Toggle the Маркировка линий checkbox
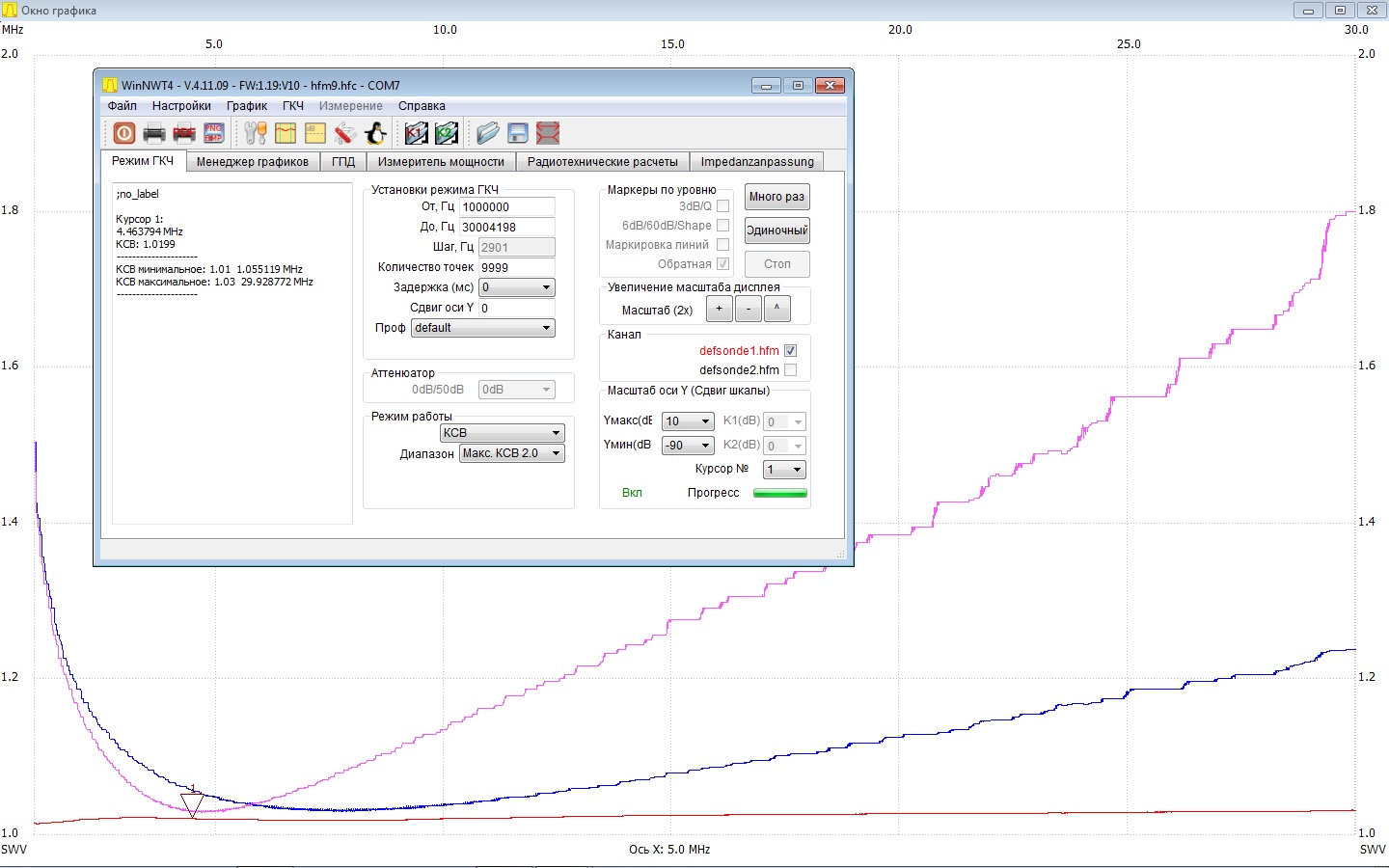1389x868 pixels. (722, 244)
